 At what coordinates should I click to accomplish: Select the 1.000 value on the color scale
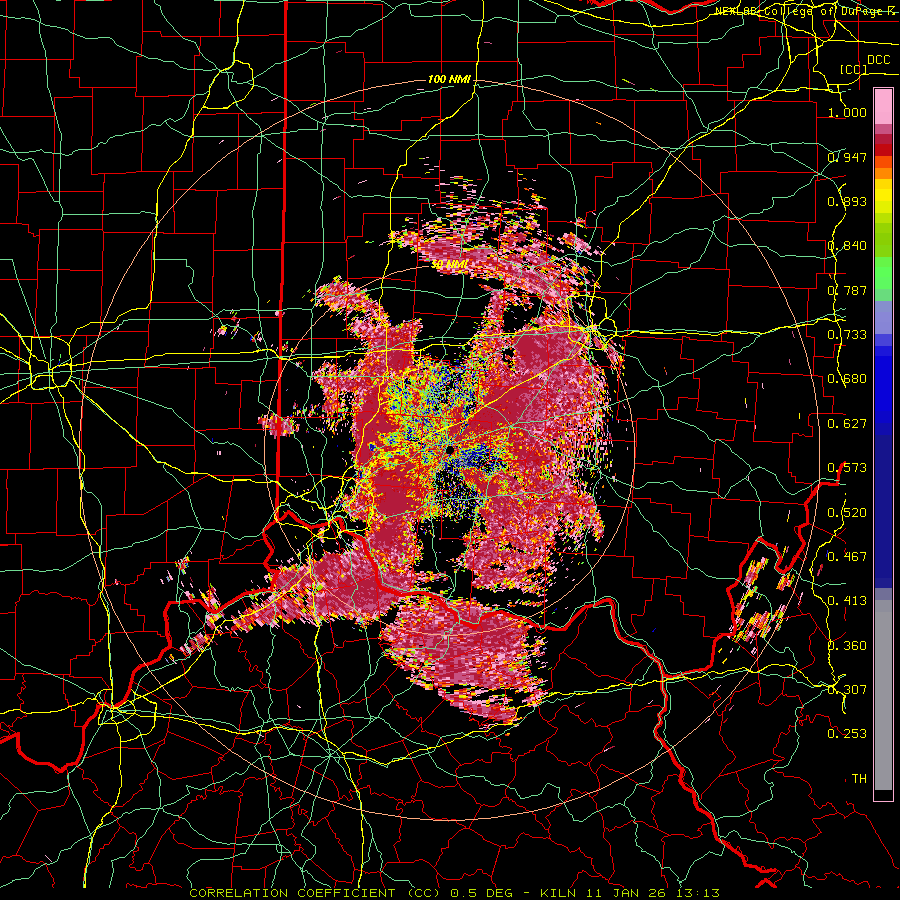point(847,112)
